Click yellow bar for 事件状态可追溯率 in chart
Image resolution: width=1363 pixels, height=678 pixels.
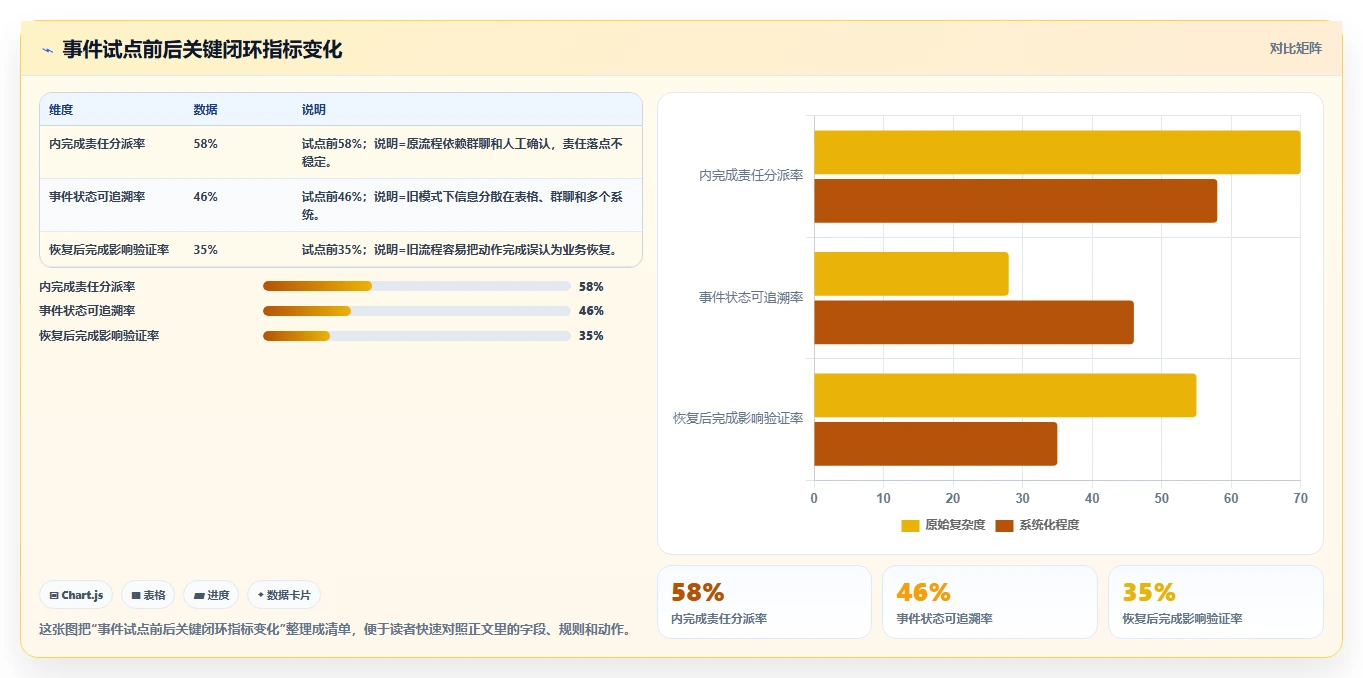[x=911, y=274]
